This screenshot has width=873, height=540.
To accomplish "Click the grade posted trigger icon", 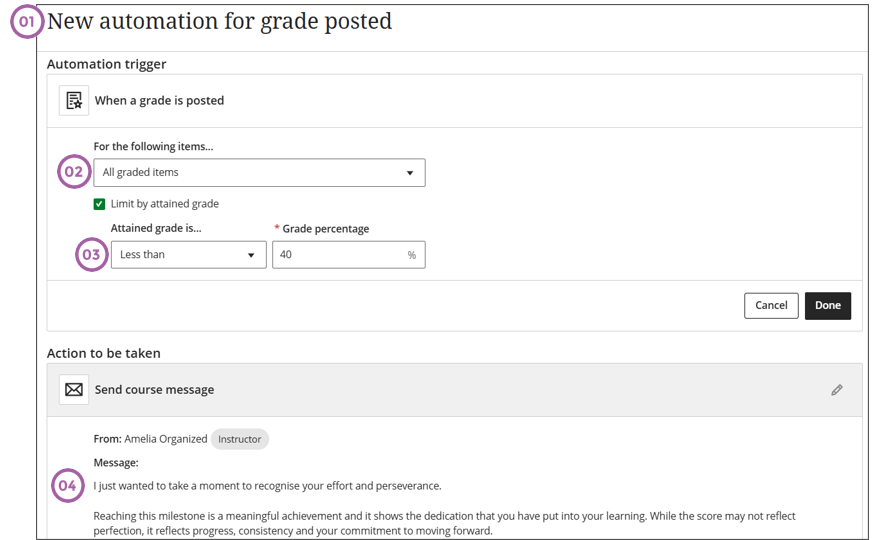I will 74,100.
